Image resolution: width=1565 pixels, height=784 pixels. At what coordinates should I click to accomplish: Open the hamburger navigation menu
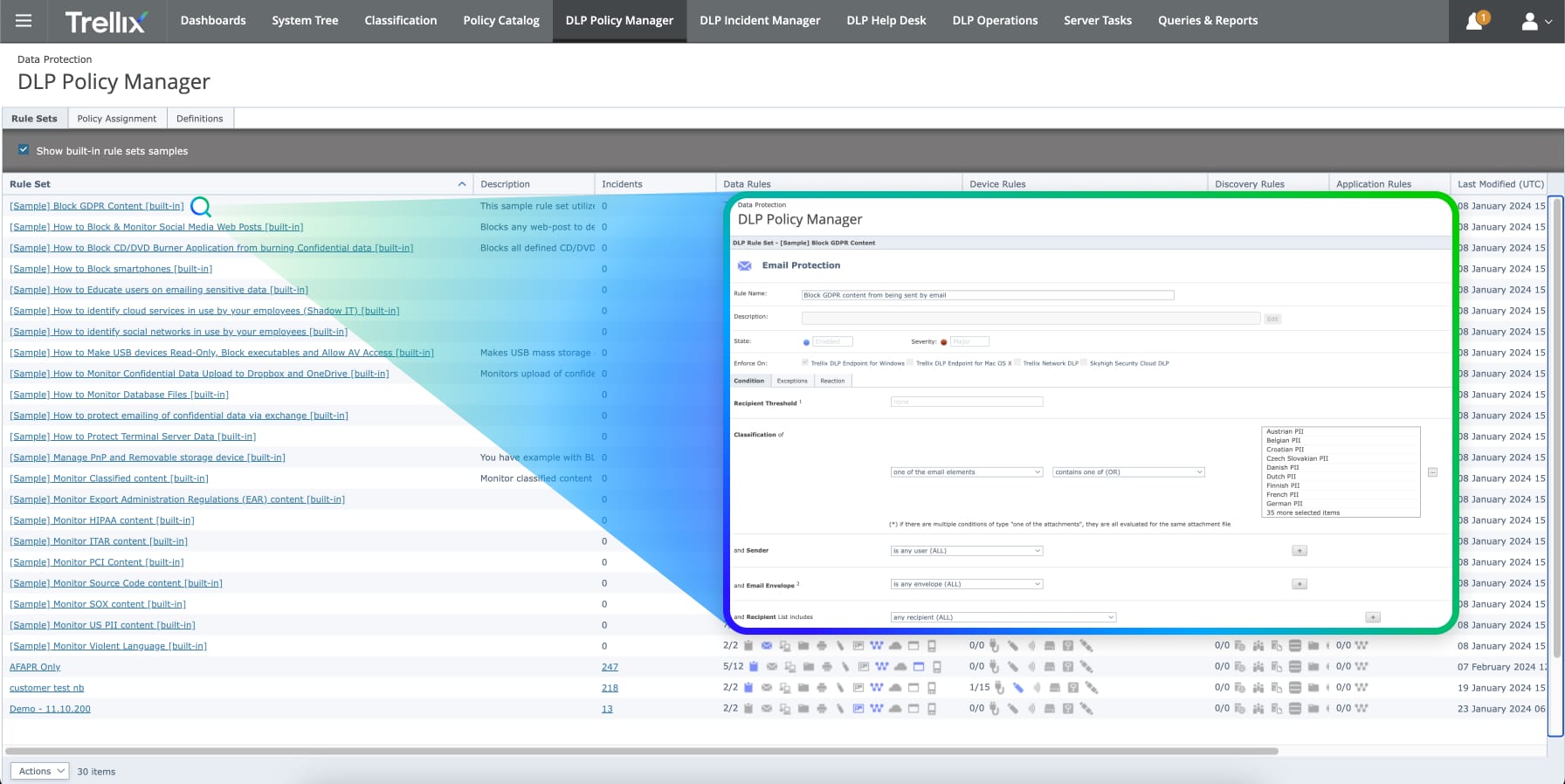[x=24, y=21]
